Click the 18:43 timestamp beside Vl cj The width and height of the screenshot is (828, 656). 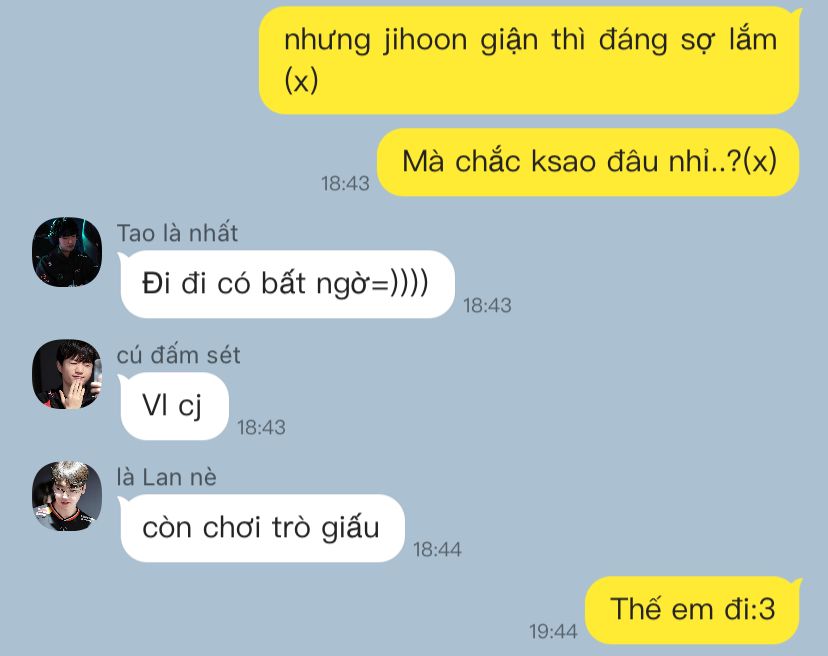pos(261,428)
